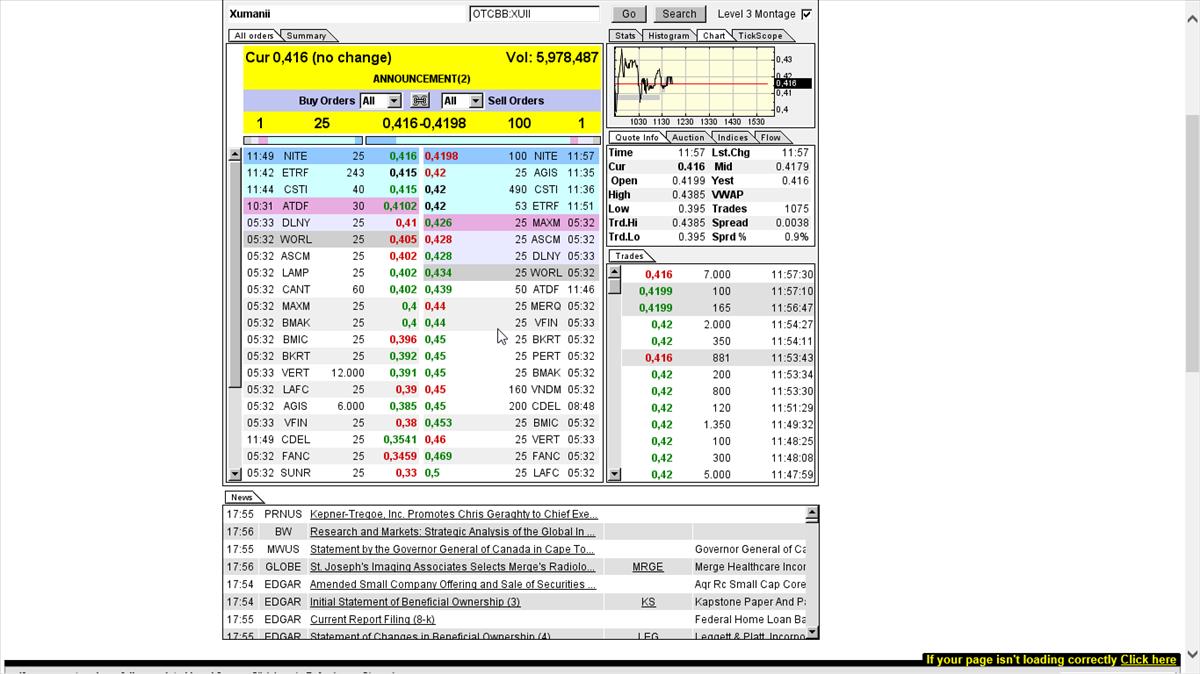The height and width of the screenshot is (674, 1200).
Task: View the Stats tab
Action: (625, 35)
